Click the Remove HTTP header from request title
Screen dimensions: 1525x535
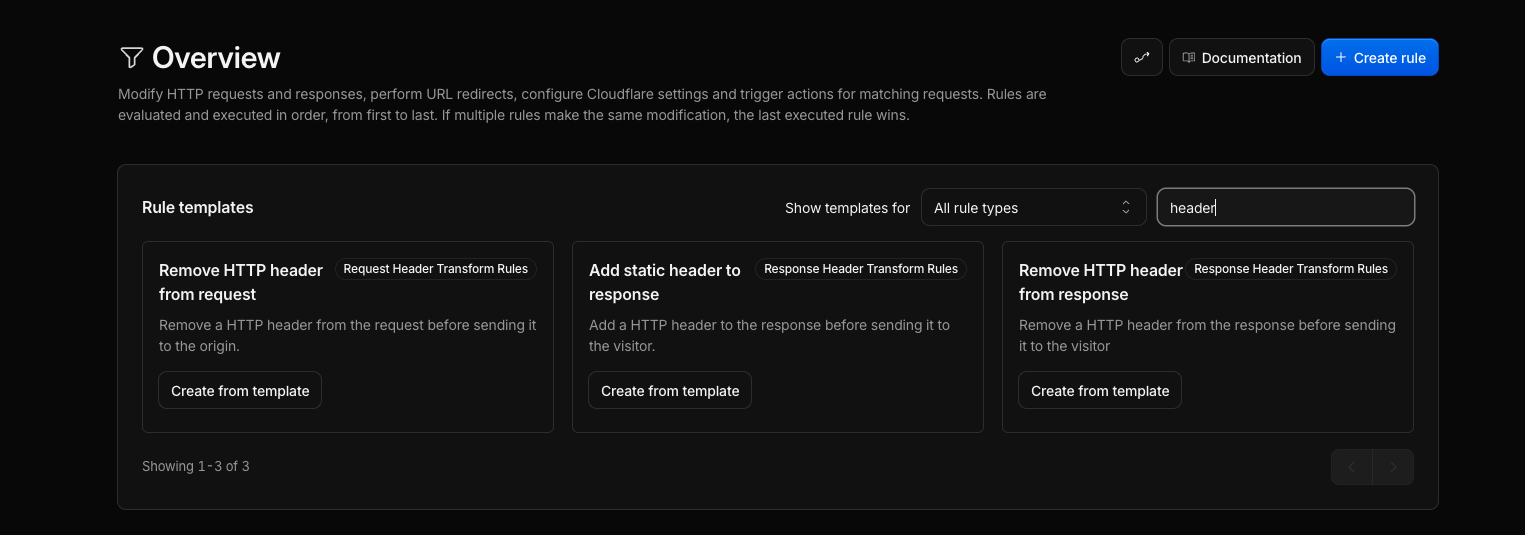point(241,282)
